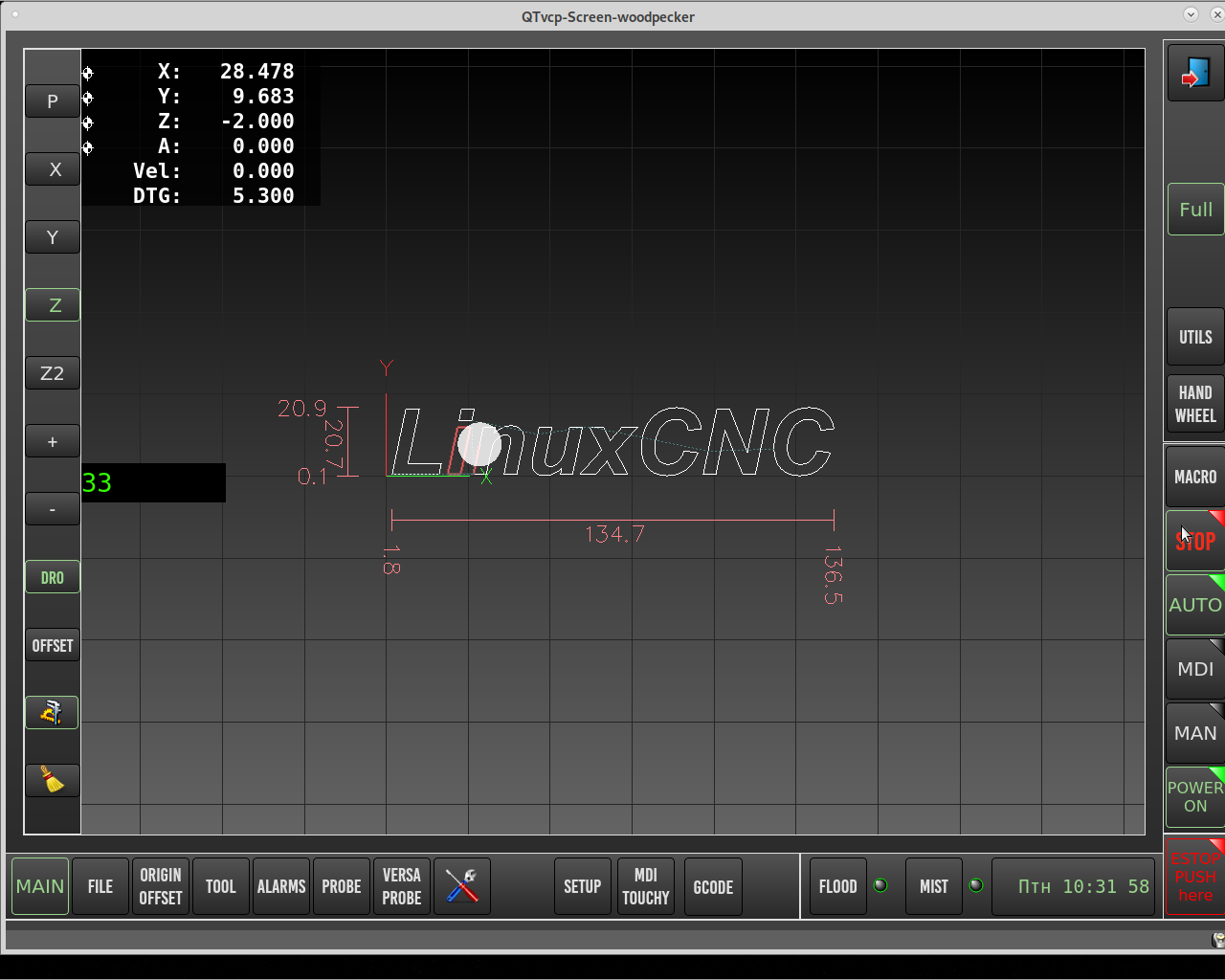Switch to the Y view
The image size is (1225, 980).
click(53, 237)
